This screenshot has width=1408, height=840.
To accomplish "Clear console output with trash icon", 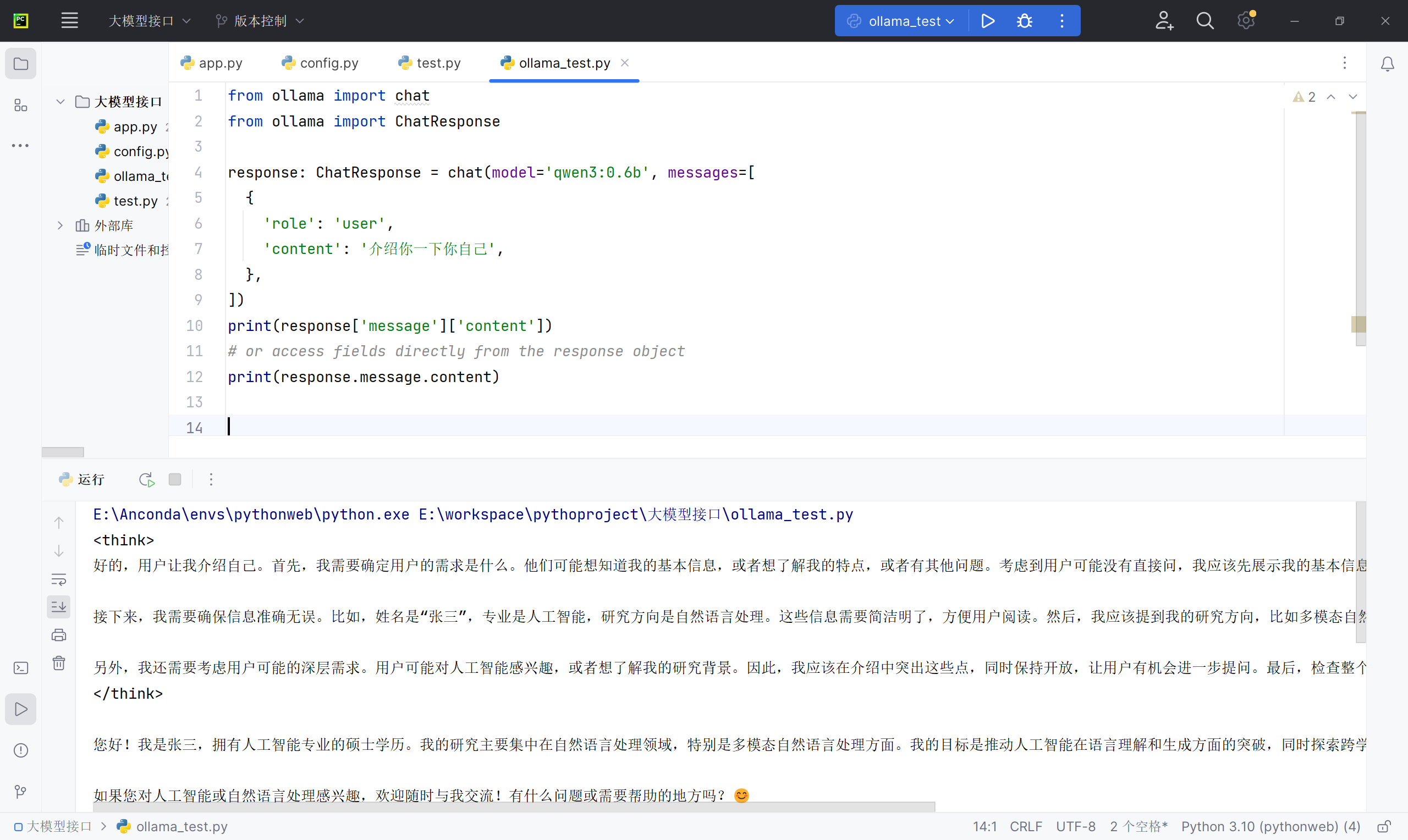I will pyautogui.click(x=59, y=663).
